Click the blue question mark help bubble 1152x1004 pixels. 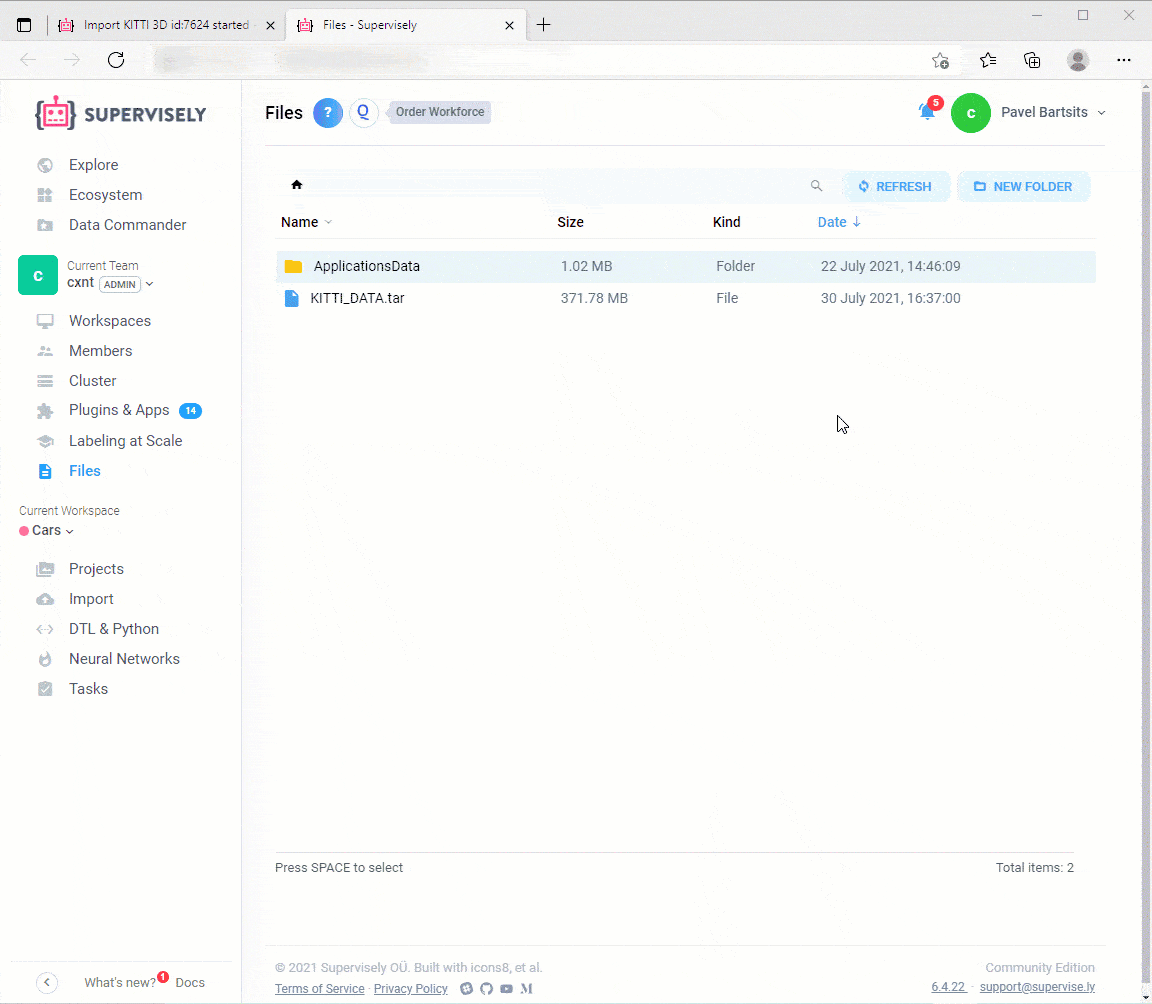click(x=327, y=112)
